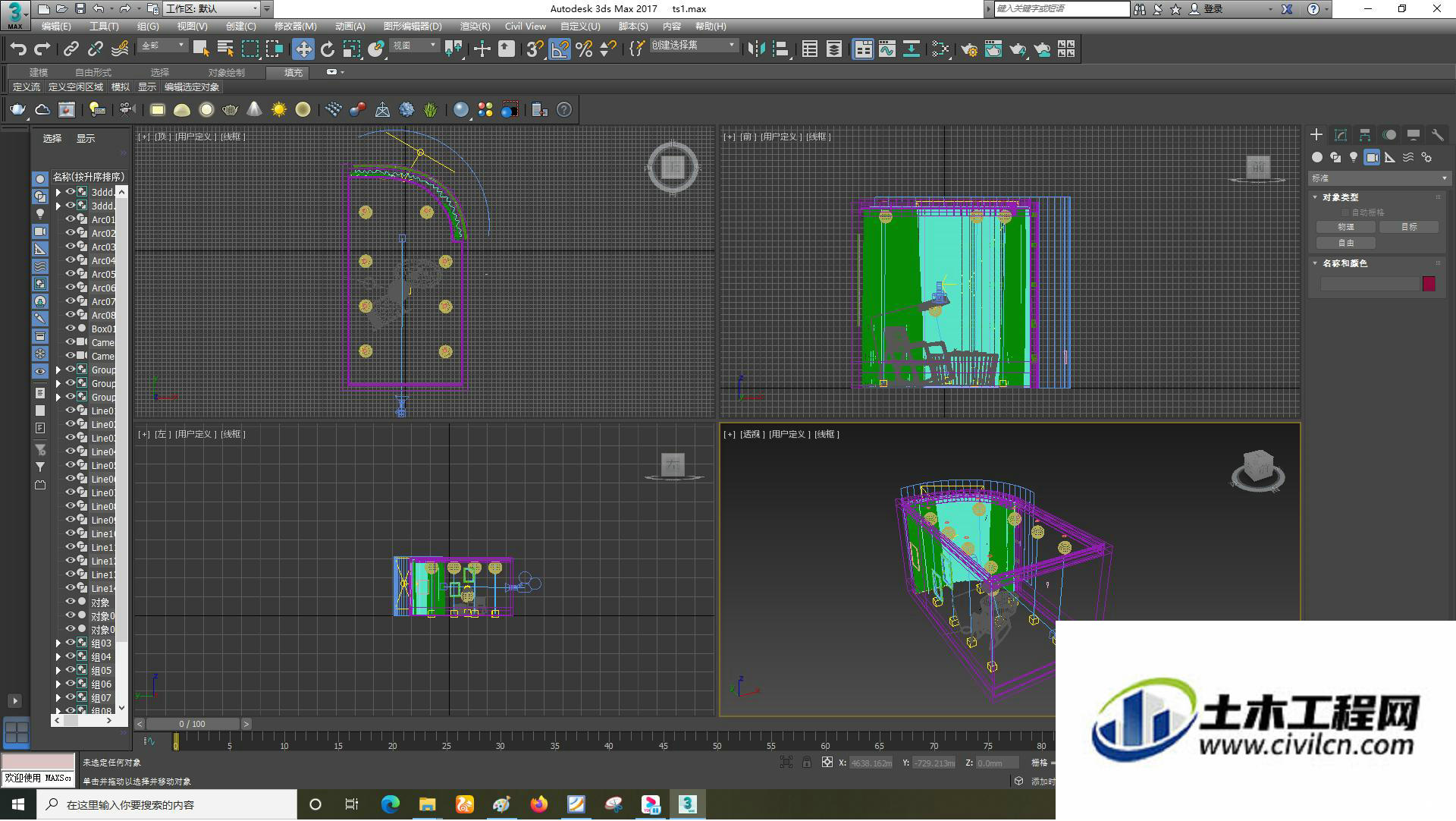Toggle visibility eye for Box01
Viewport: 1456px width, 821px height.
71,329
